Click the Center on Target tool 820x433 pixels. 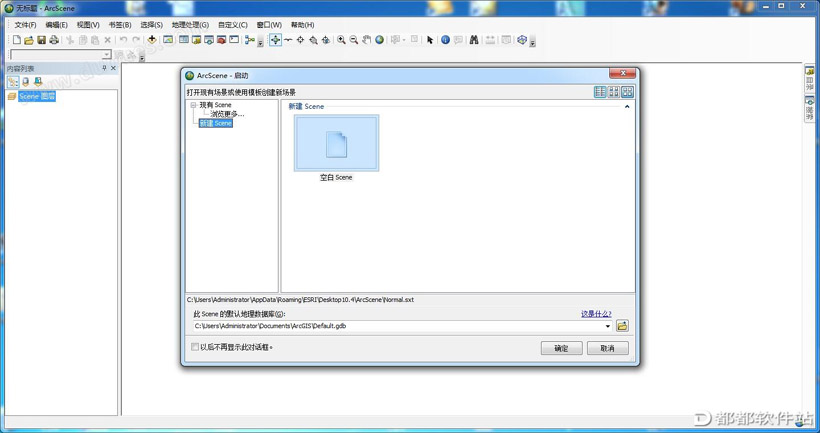tap(300, 40)
